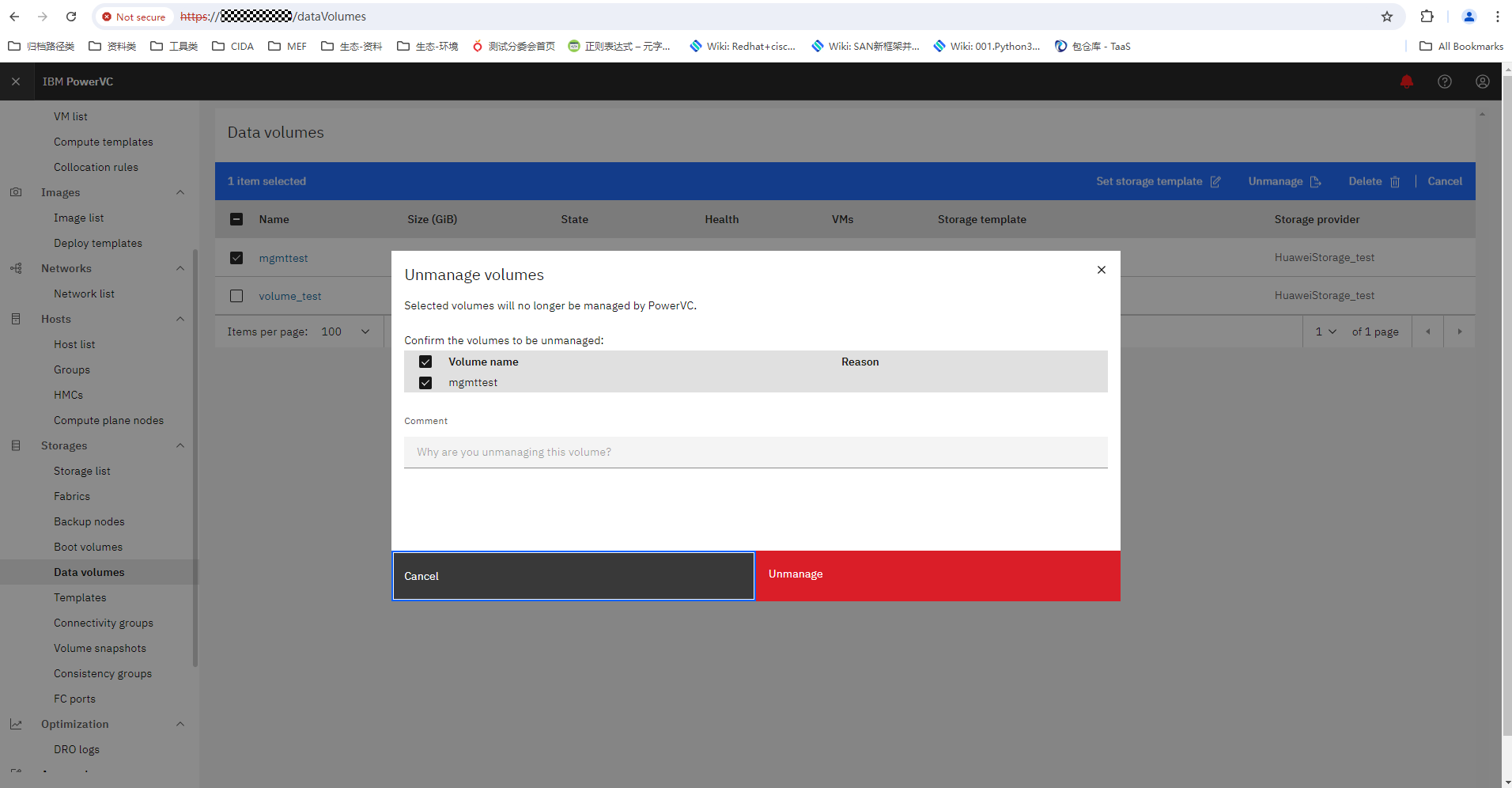Open the page number dropdown
1512x788 pixels.
(1325, 331)
